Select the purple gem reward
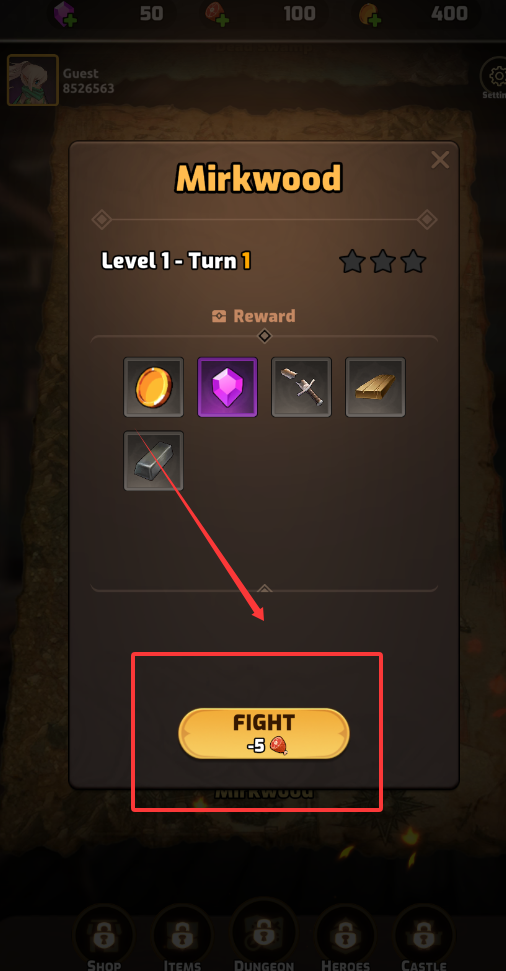Viewport: 506px width, 971px height. click(227, 387)
